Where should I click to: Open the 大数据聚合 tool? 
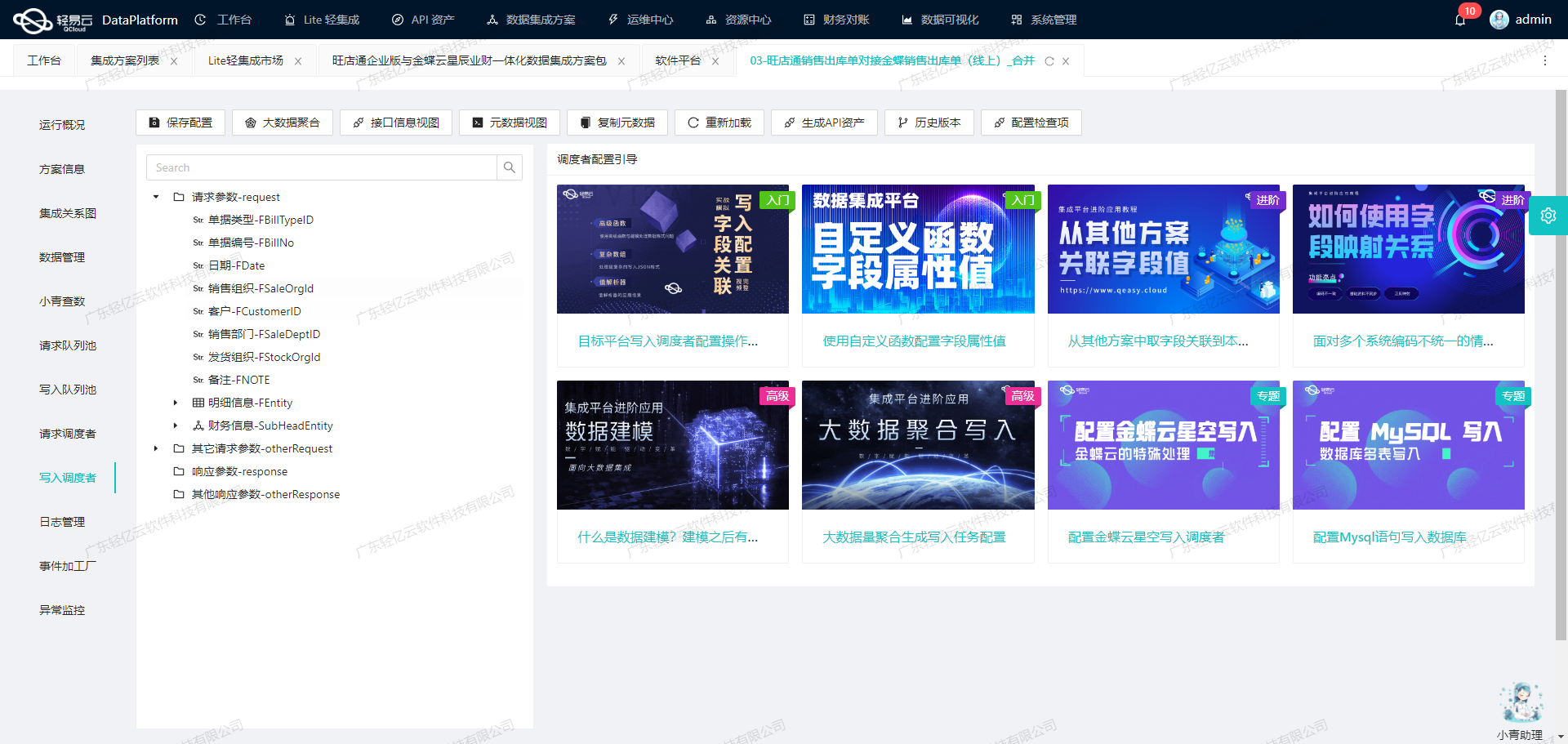click(282, 123)
